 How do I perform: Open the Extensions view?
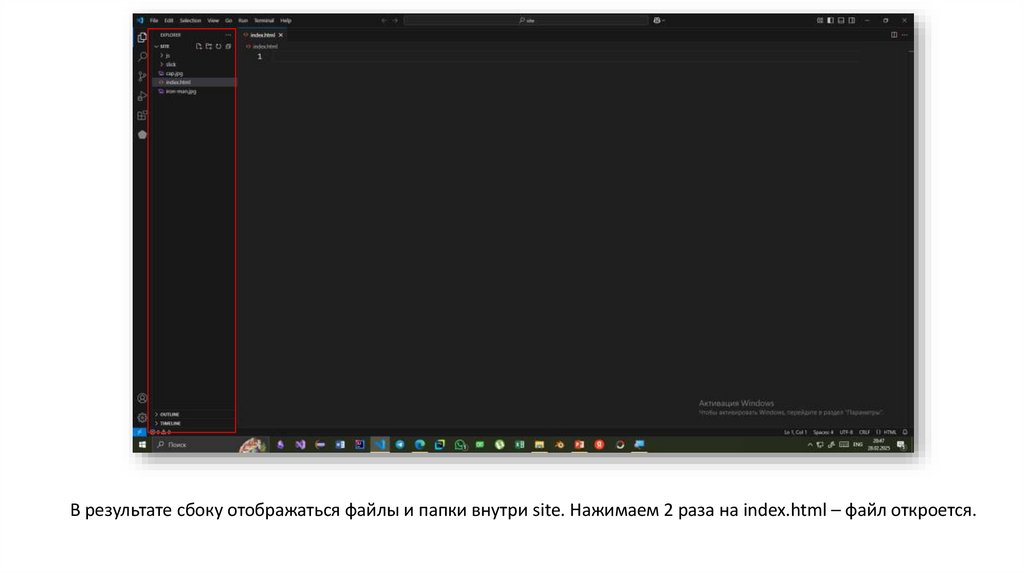(x=142, y=116)
